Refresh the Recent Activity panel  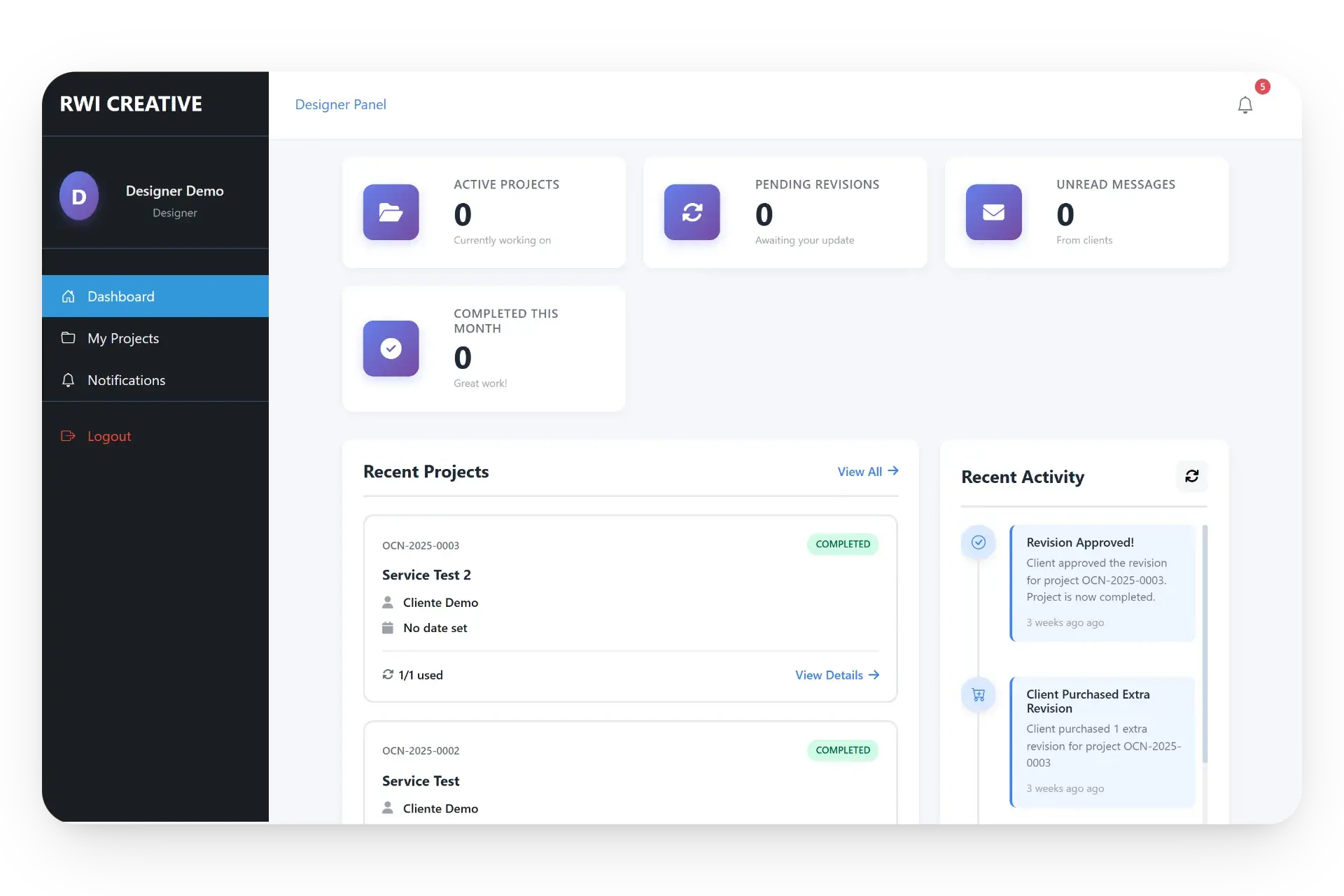coord(1191,476)
